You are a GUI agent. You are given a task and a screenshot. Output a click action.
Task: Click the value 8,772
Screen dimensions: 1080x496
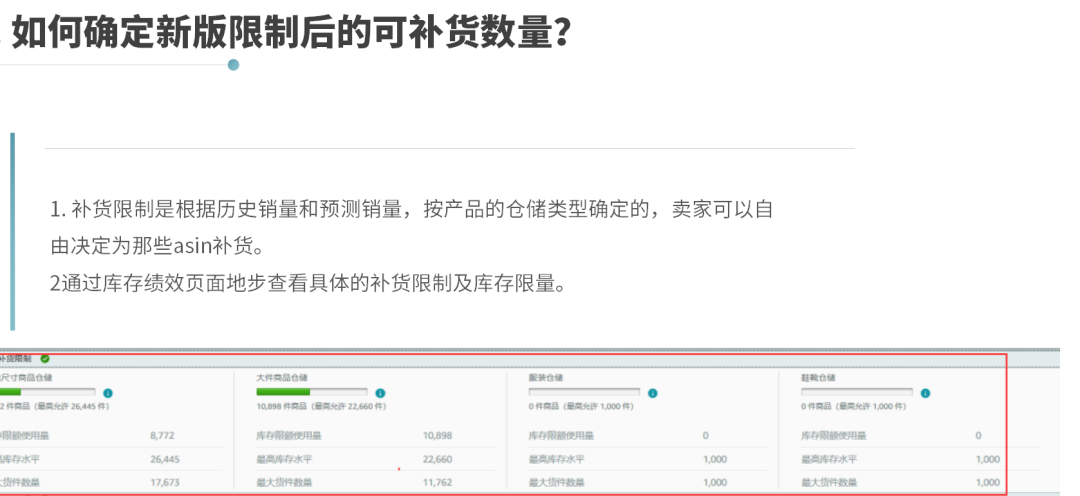(x=162, y=435)
